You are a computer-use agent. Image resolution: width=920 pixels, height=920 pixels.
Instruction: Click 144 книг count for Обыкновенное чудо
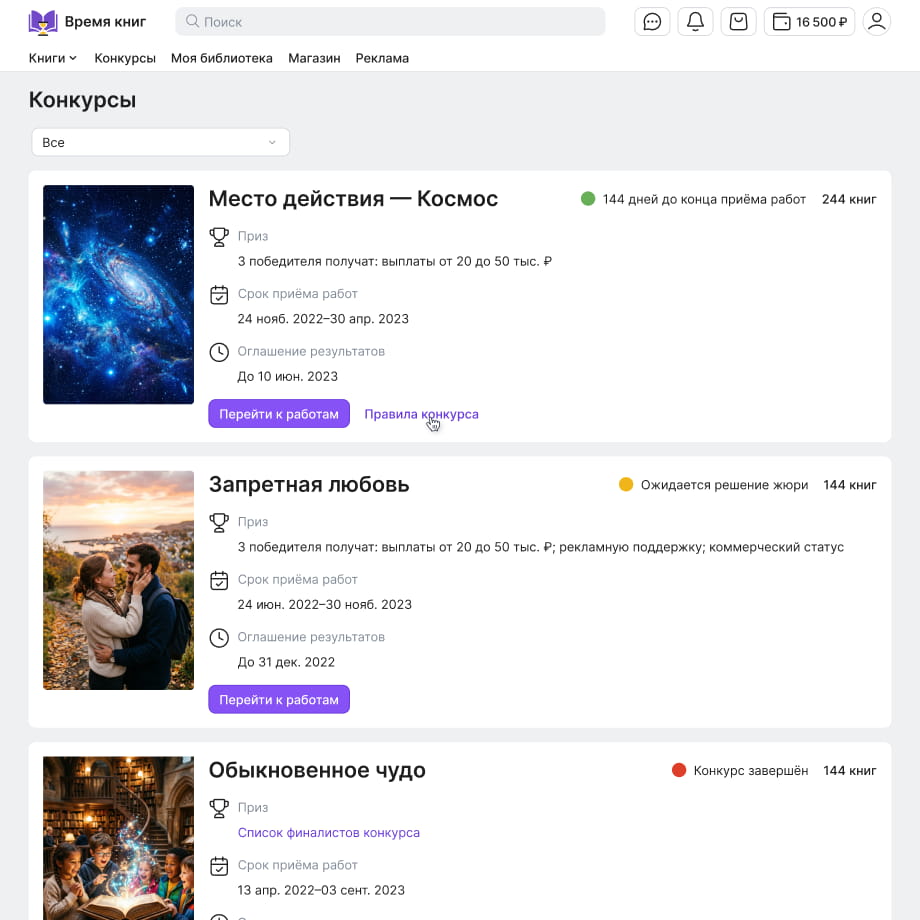(850, 771)
